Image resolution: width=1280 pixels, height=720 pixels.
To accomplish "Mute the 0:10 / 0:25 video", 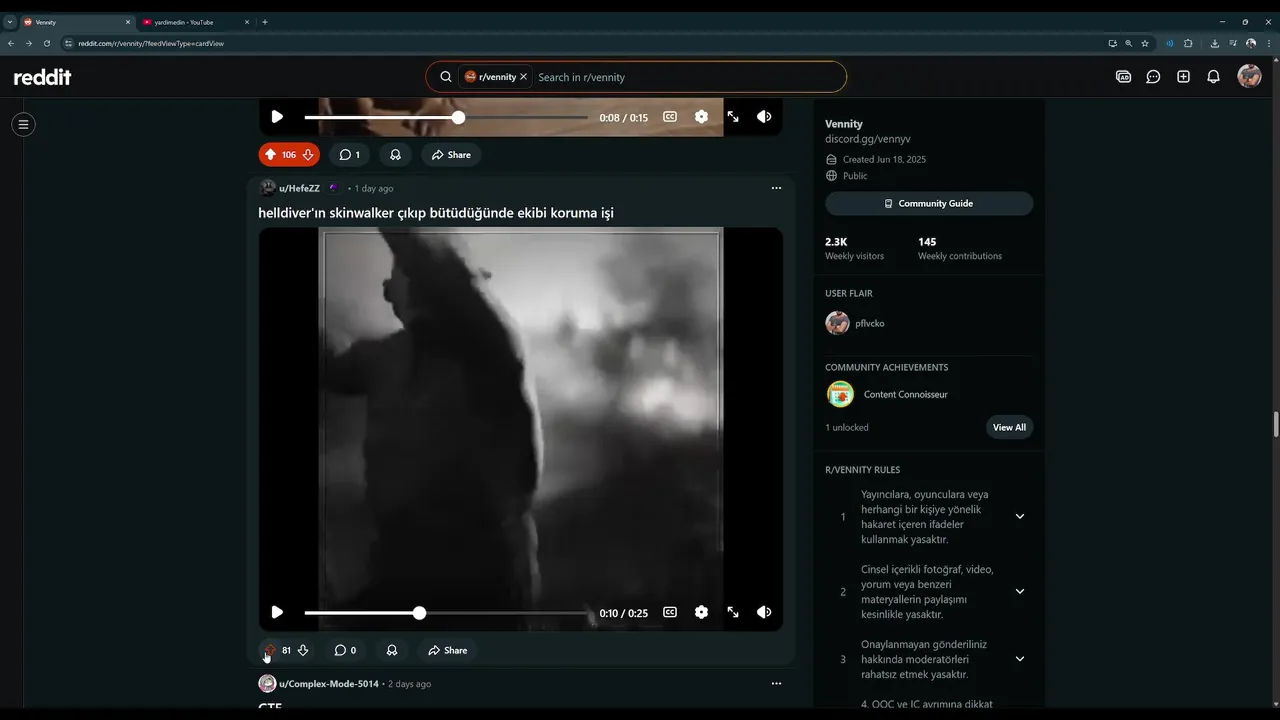I will (x=764, y=612).
